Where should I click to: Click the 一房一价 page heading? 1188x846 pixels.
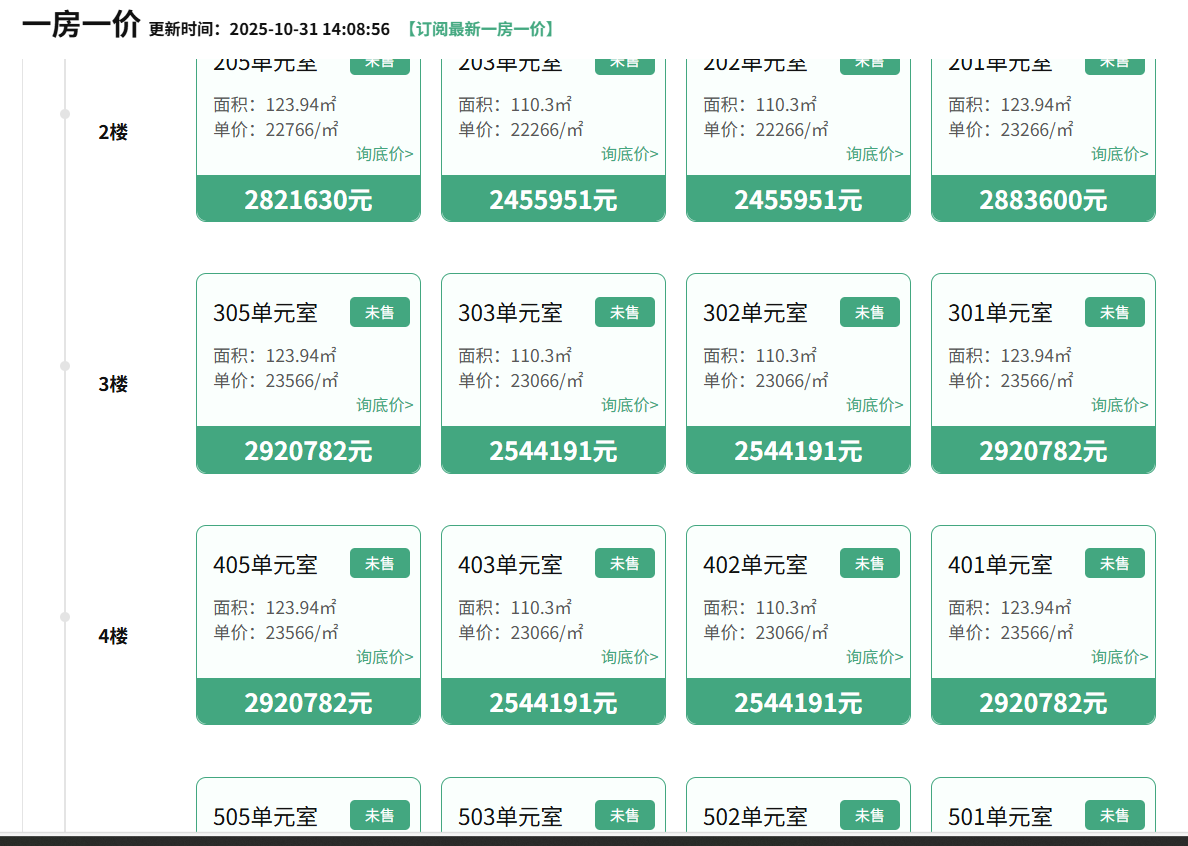(x=81, y=26)
